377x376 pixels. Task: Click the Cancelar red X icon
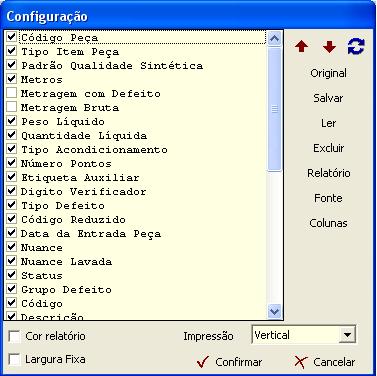tap(301, 362)
